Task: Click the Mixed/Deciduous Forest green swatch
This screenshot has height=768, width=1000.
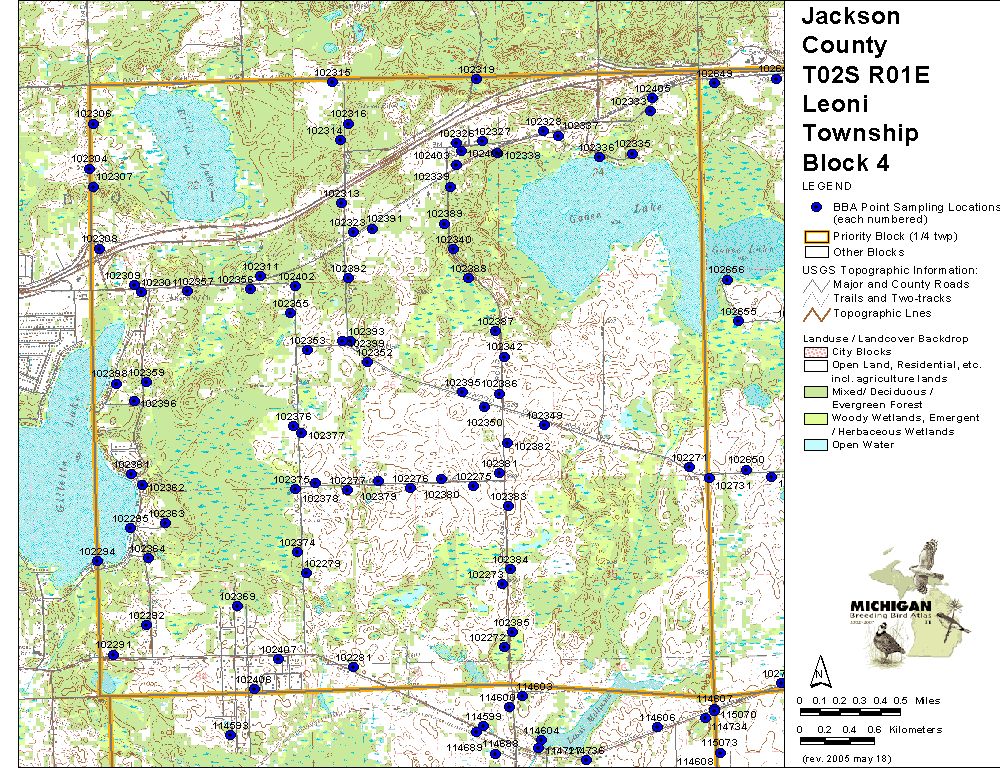Action: [x=816, y=392]
